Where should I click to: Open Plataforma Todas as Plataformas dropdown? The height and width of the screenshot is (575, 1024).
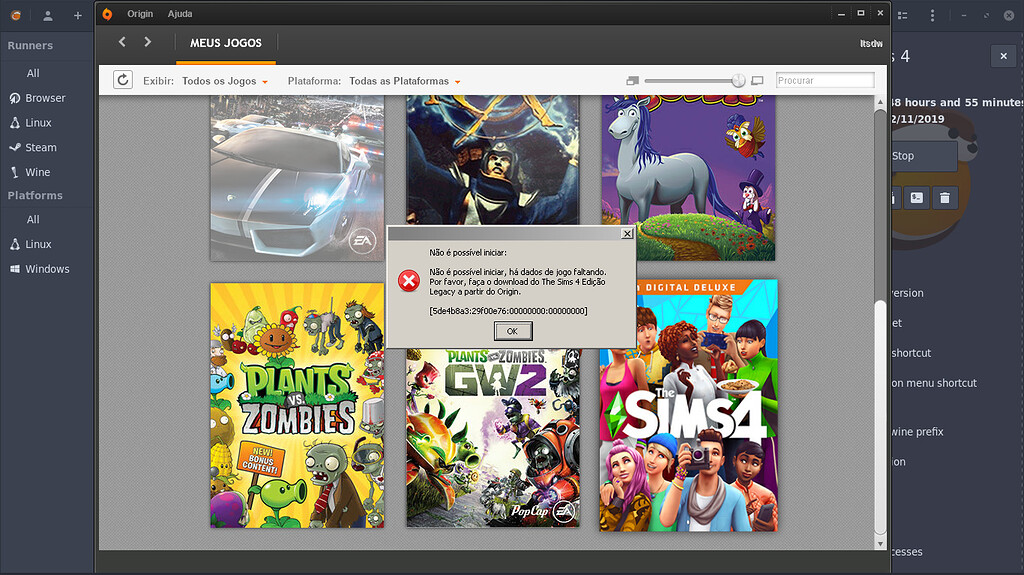pyautogui.click(x=404, y=81)
